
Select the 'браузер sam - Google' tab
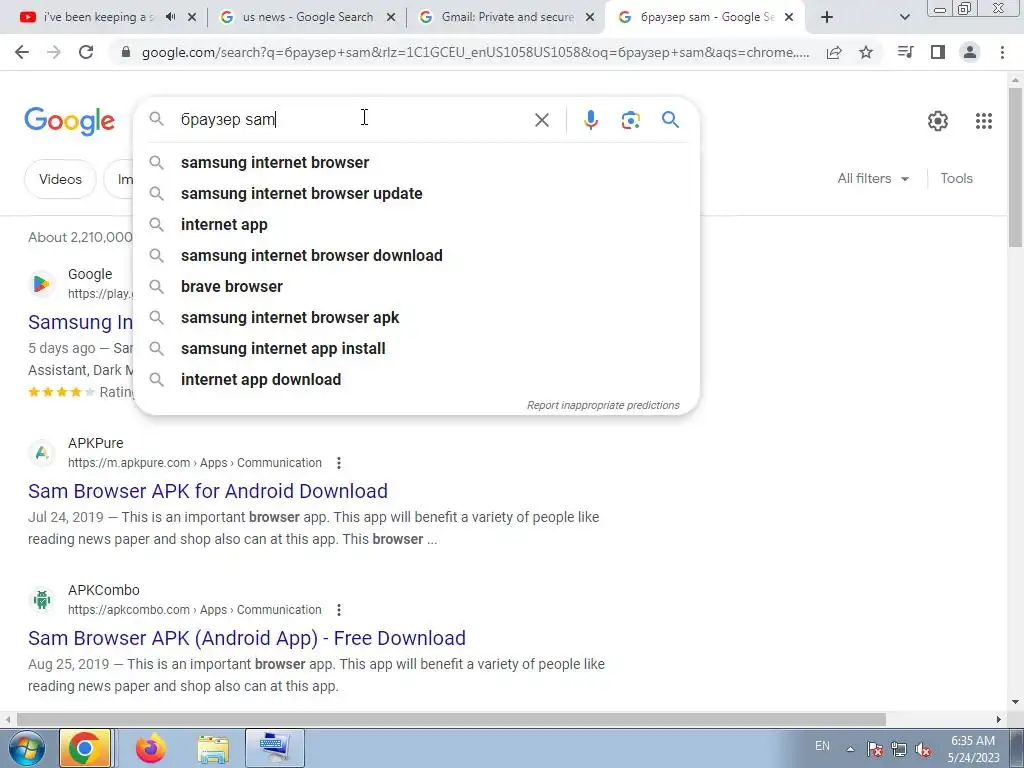(707, 17)
